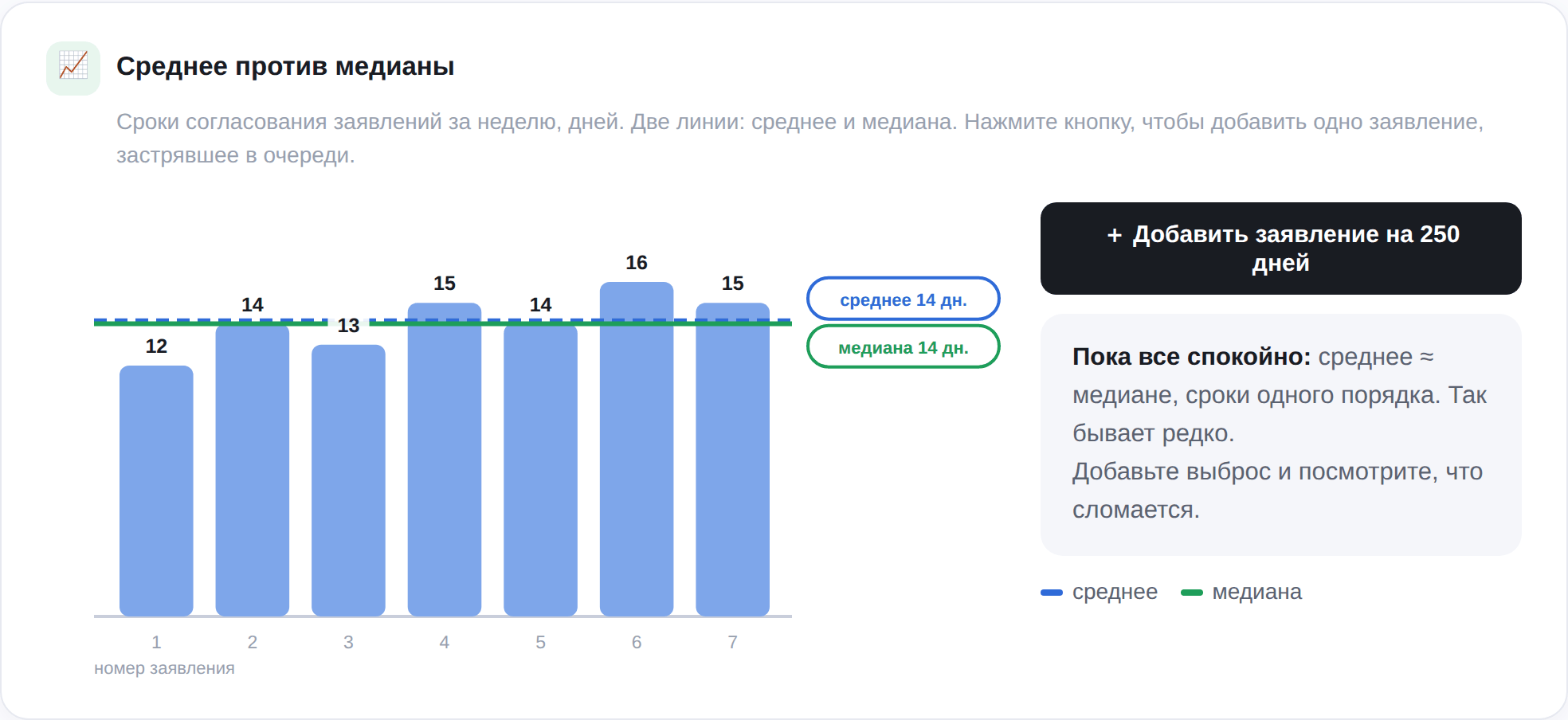Viewport: 1568px width, 720px height.
Task: Select the bar for application 6
Action: point(637,449)
